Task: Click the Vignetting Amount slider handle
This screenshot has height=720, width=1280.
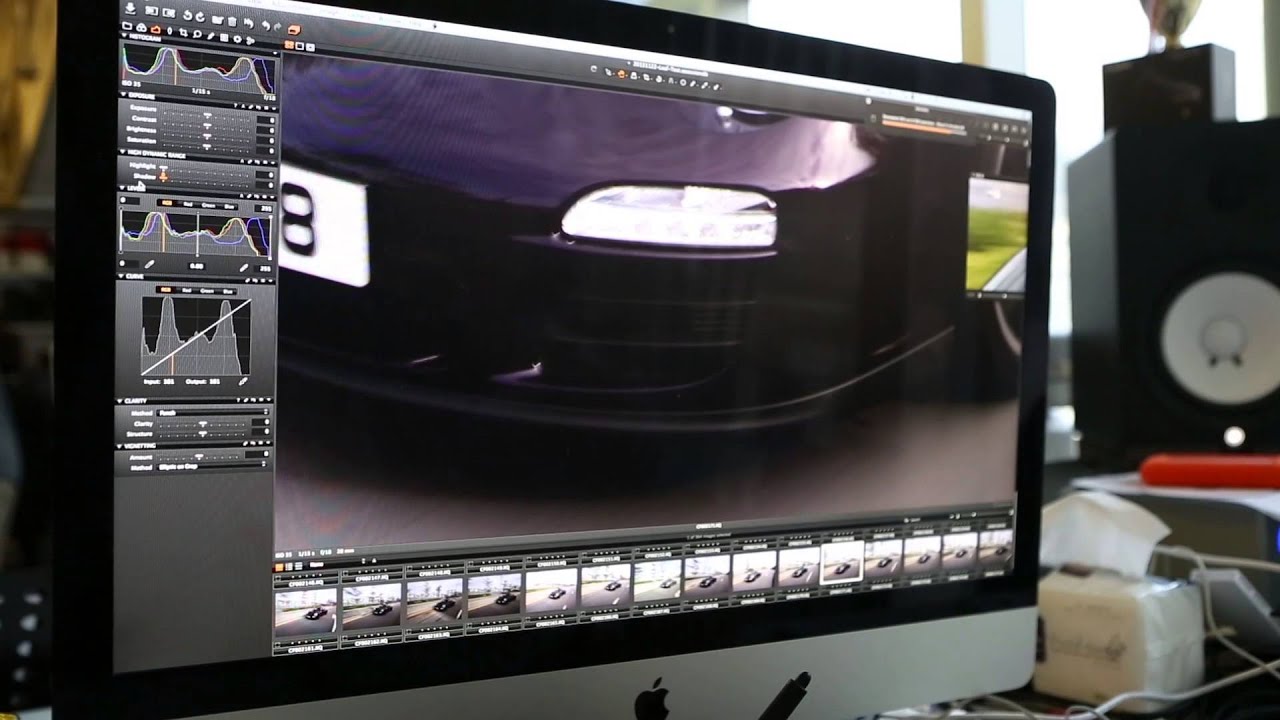Action: point(198,456)
